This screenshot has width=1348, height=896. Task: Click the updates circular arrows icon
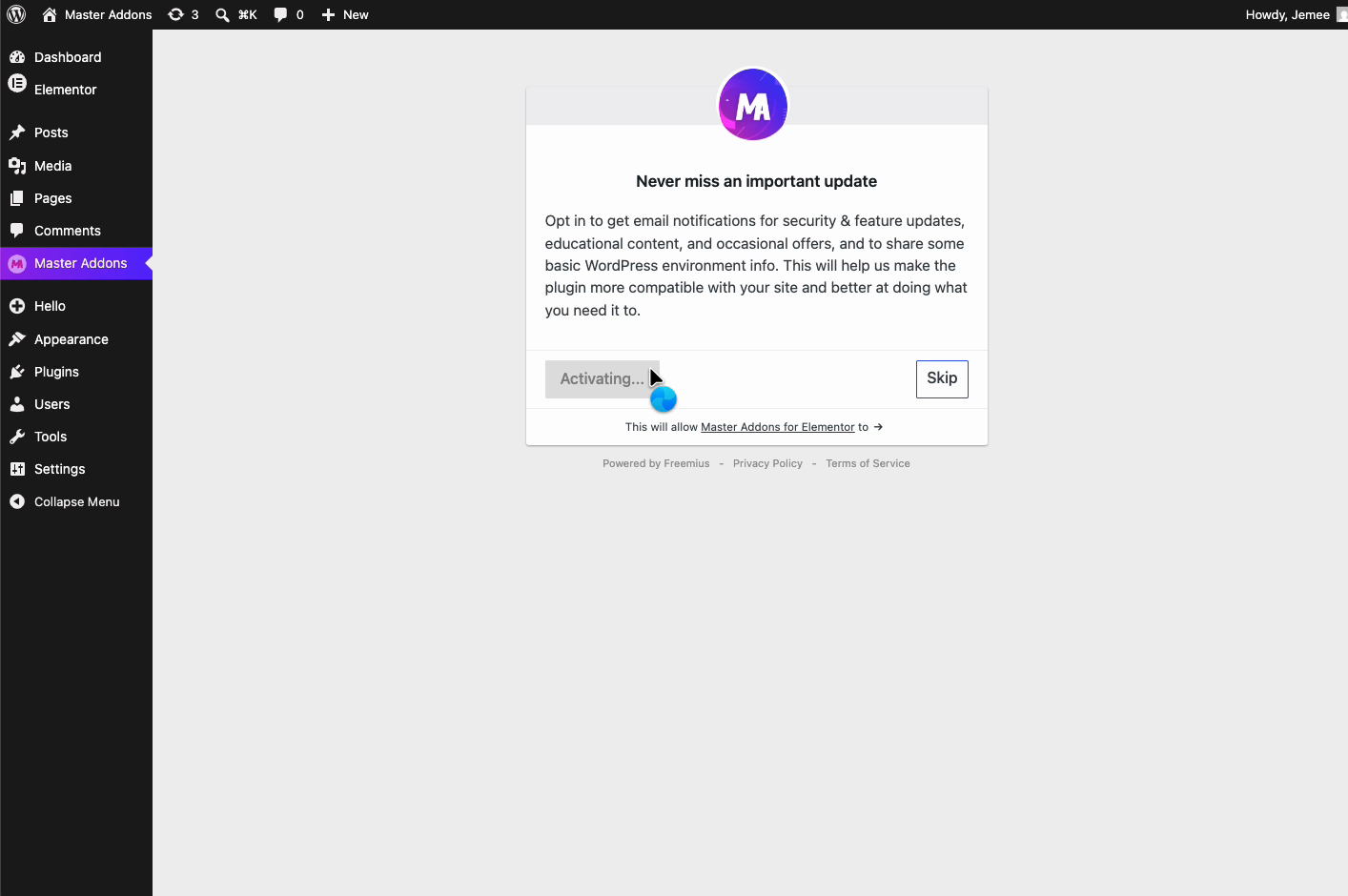(175, 14)
